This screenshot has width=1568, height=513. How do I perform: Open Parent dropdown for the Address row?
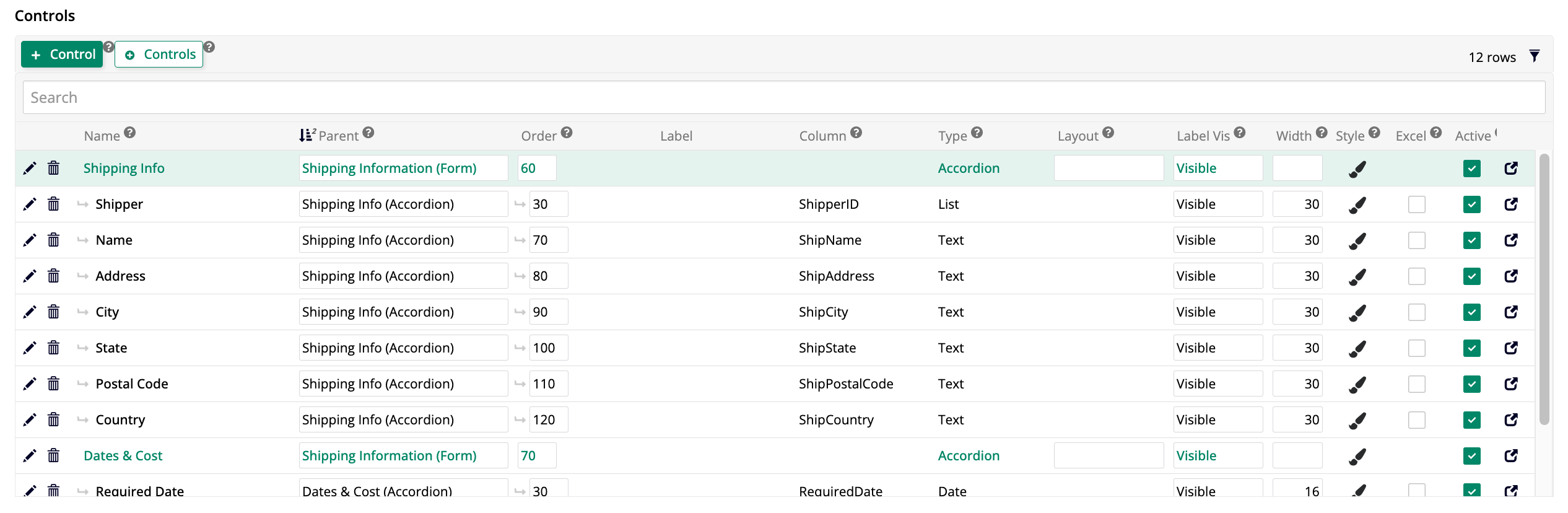coord(403,276)
